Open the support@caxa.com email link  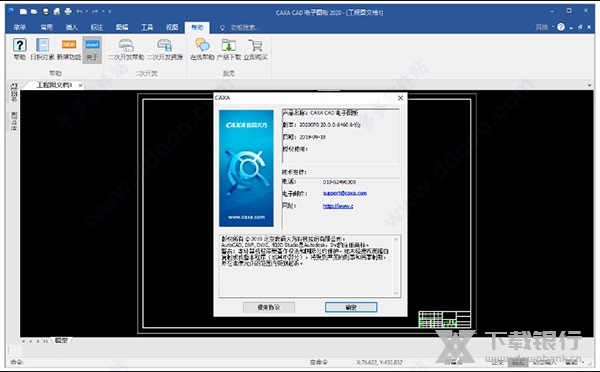coord(345,193)
